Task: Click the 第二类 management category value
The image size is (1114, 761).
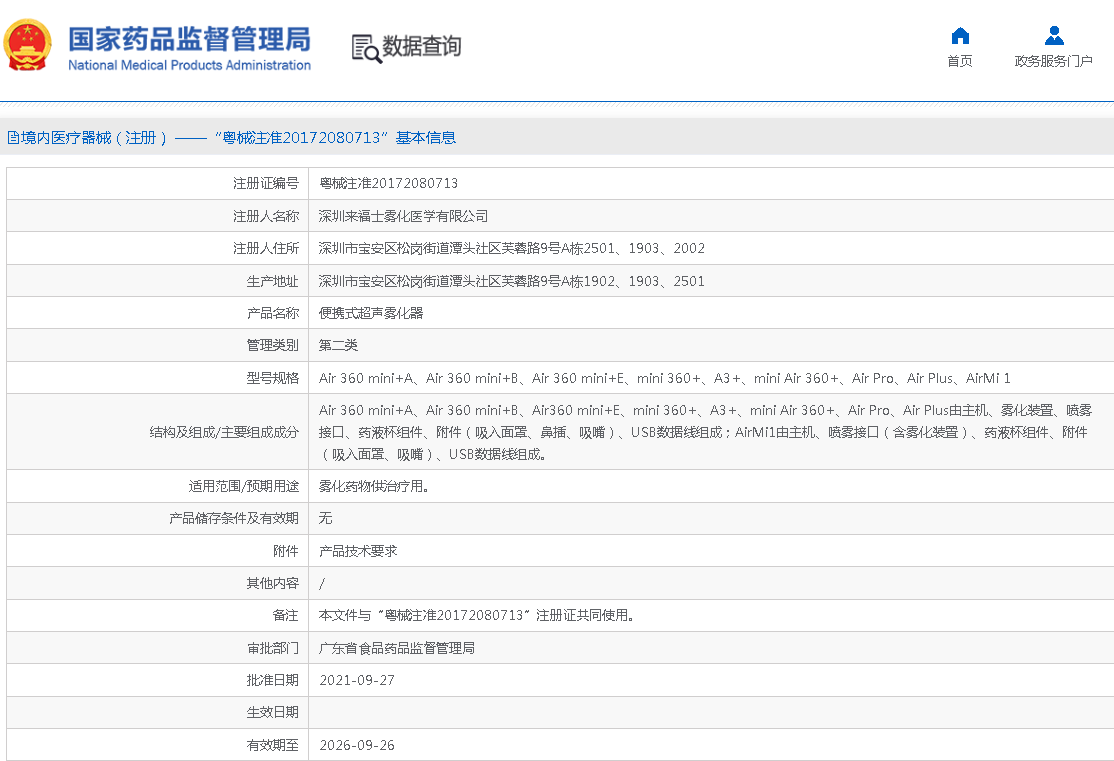Action: tap(338, 345)
